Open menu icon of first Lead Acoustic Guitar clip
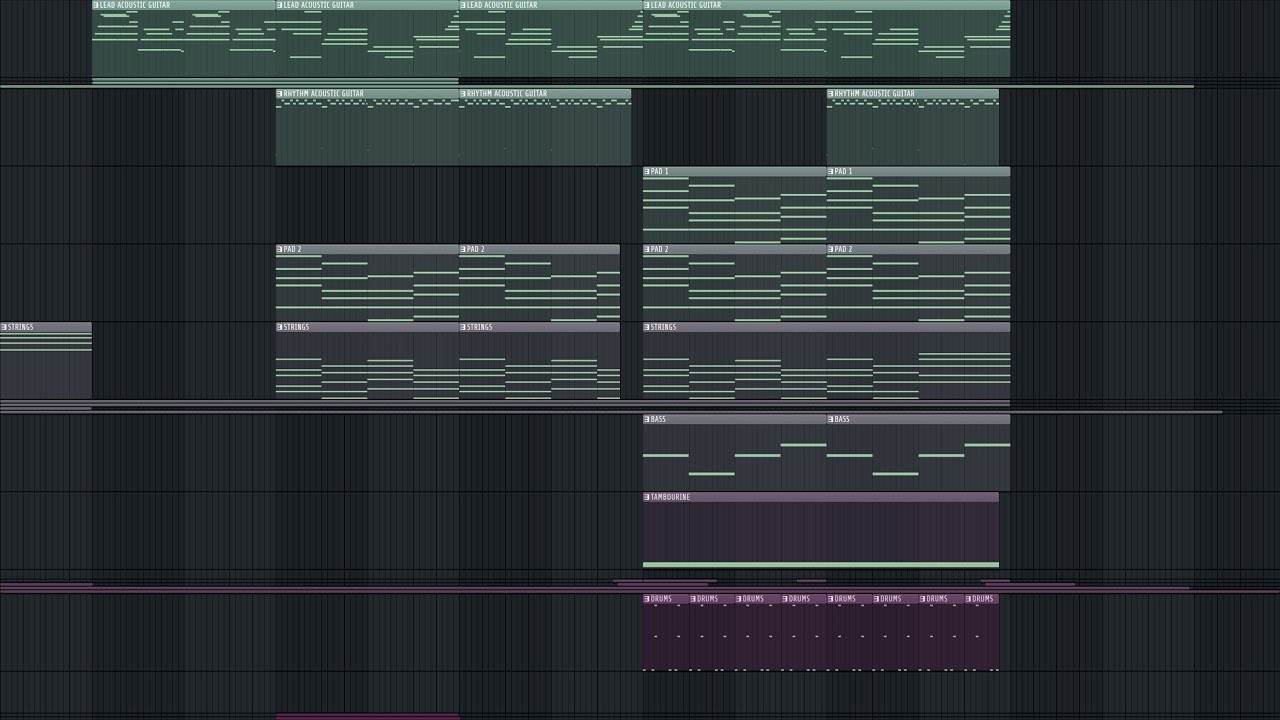 (x=96, y=5)
